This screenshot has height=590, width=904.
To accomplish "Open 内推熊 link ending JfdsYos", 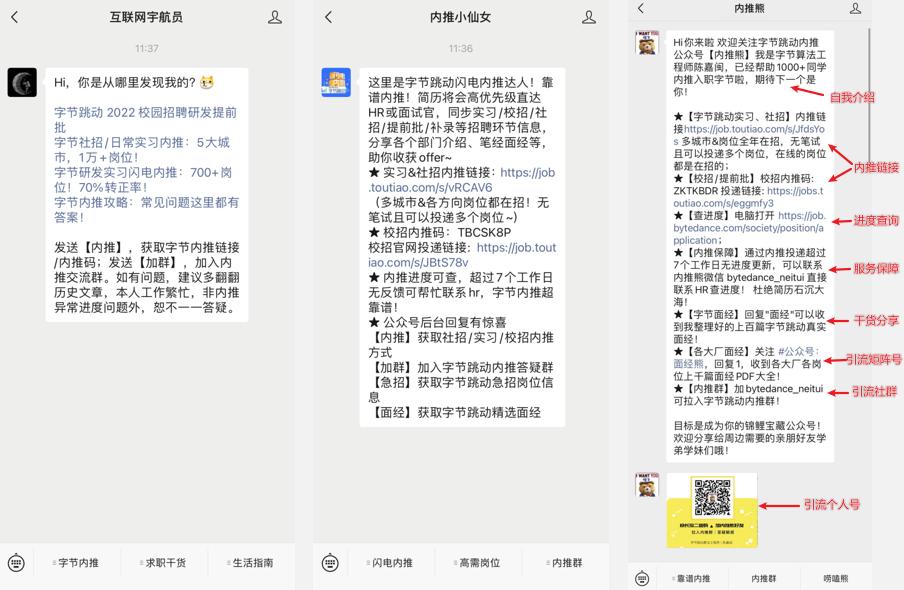I will [749, 135].
